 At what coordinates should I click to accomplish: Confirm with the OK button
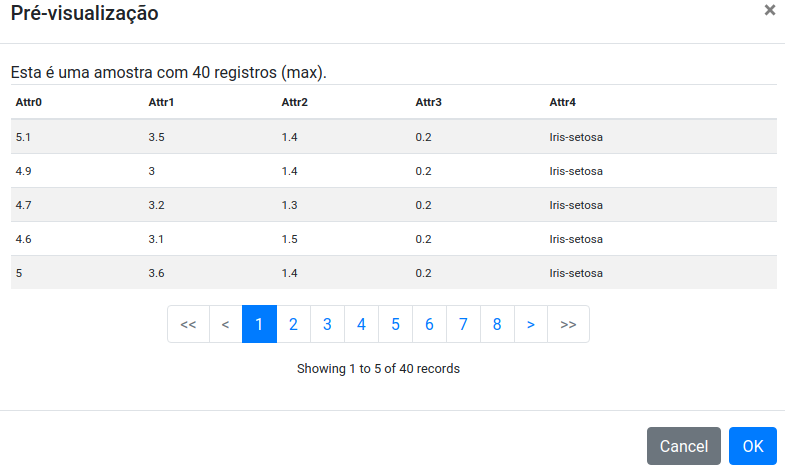752,446
